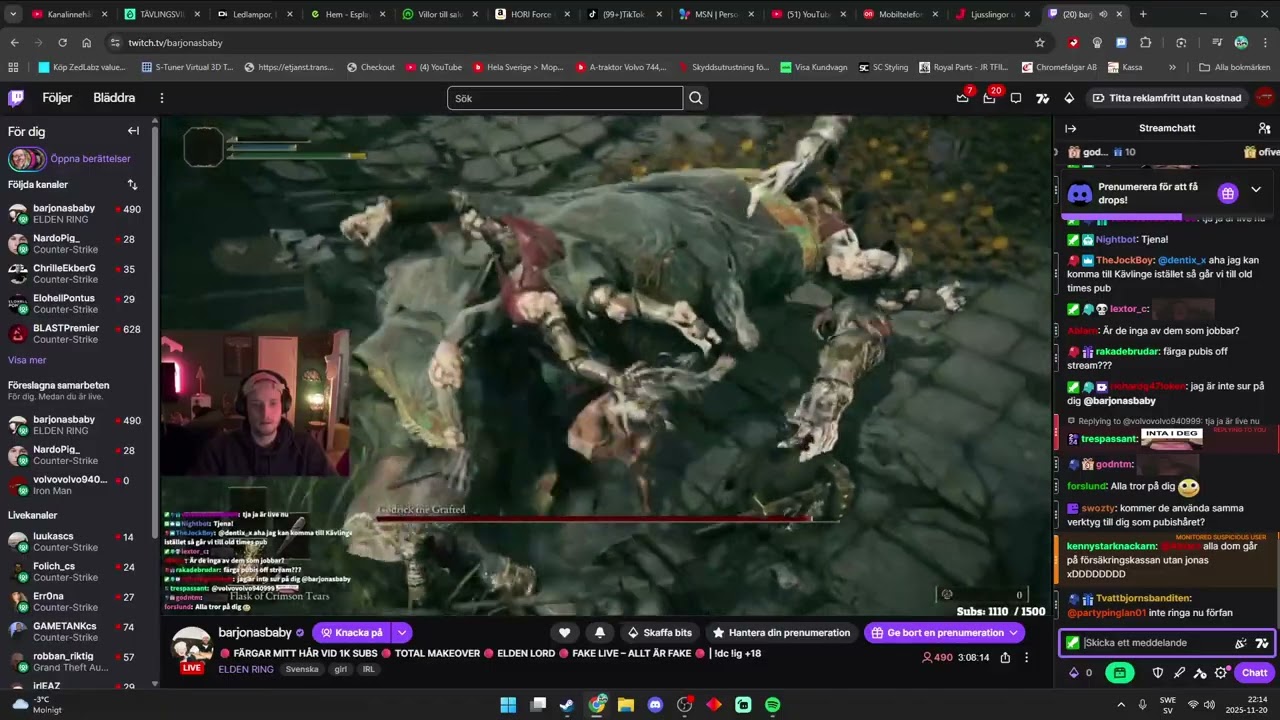Click the green predictions button below chat
This screenshot has width=1280, height=720.
click(x=1120, y=673)
